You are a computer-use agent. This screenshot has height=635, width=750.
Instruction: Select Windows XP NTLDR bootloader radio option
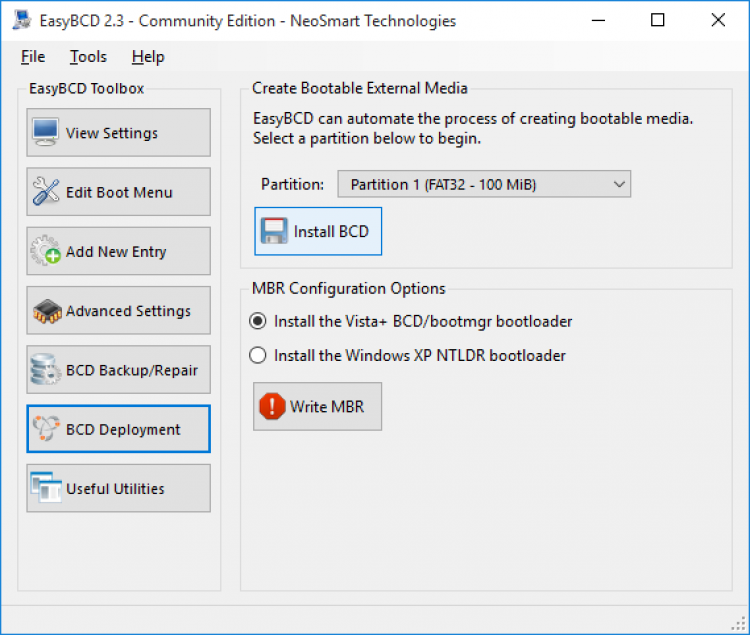(258, 355)
